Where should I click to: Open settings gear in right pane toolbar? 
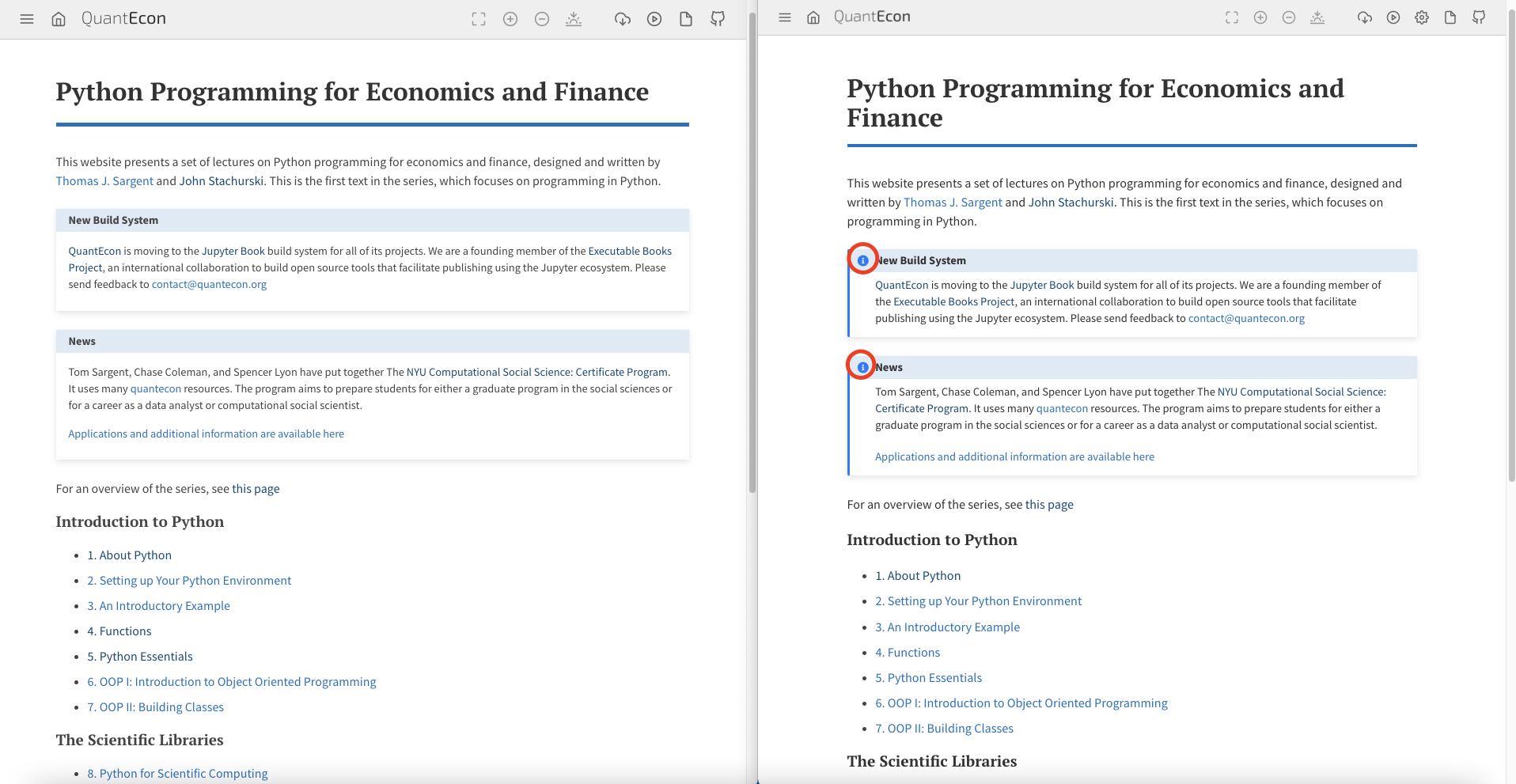click(x=1422, y=17)
